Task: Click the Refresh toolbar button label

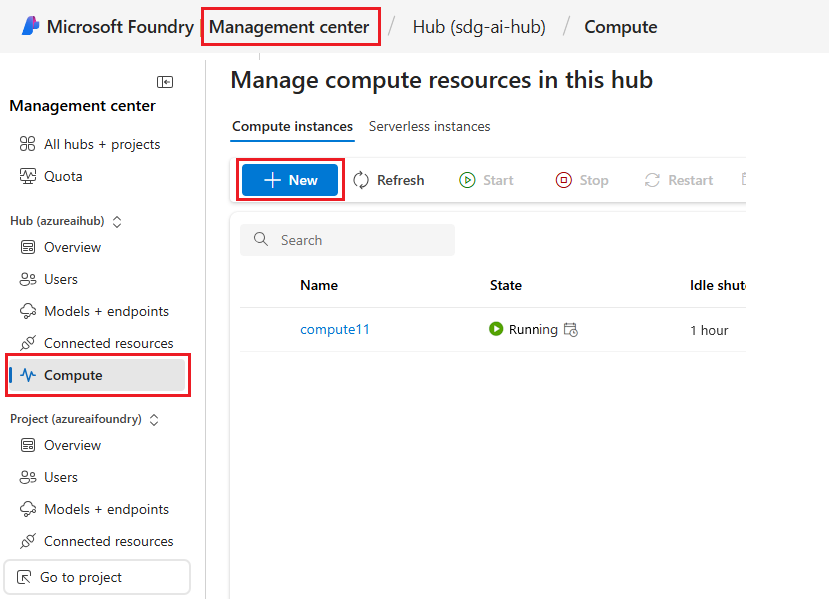Action: tap(400, 180)
